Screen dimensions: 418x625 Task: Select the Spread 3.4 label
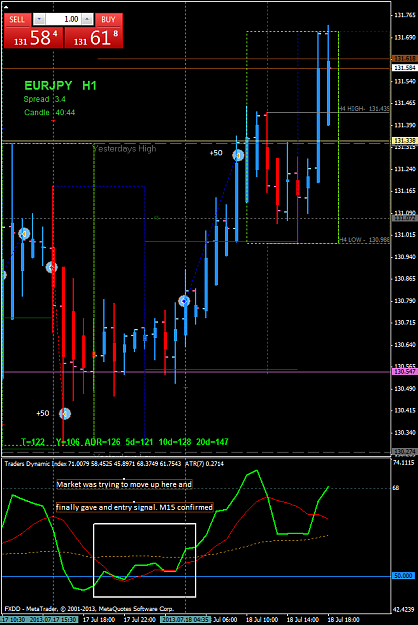pos(45,99)
